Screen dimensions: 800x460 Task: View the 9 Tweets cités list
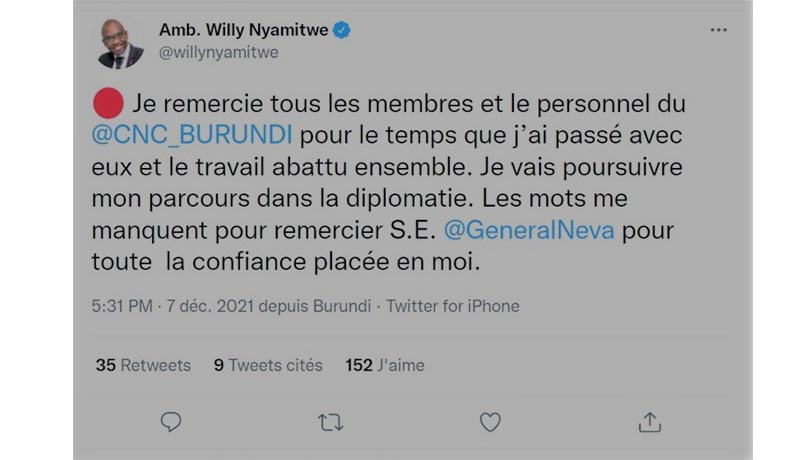268,365
